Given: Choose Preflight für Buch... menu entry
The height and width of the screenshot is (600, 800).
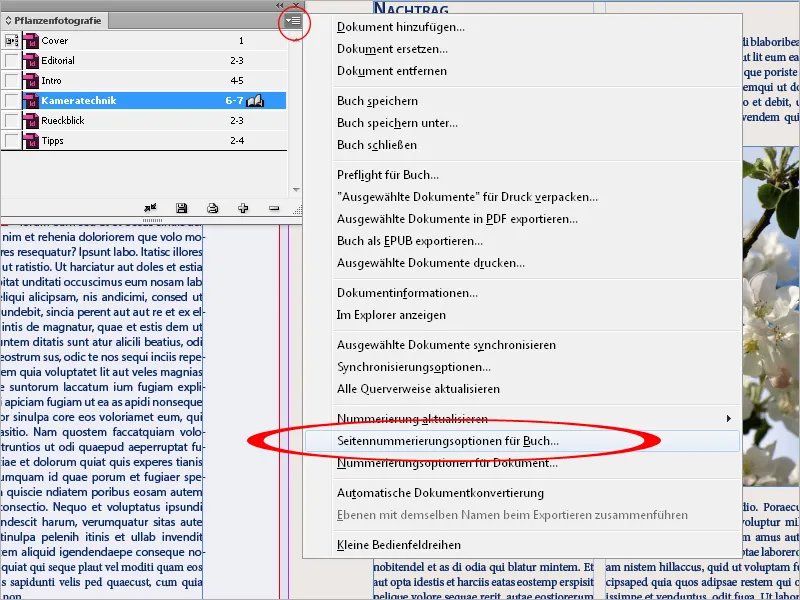Looking at the screenshot, I should (x=388, y=175).
